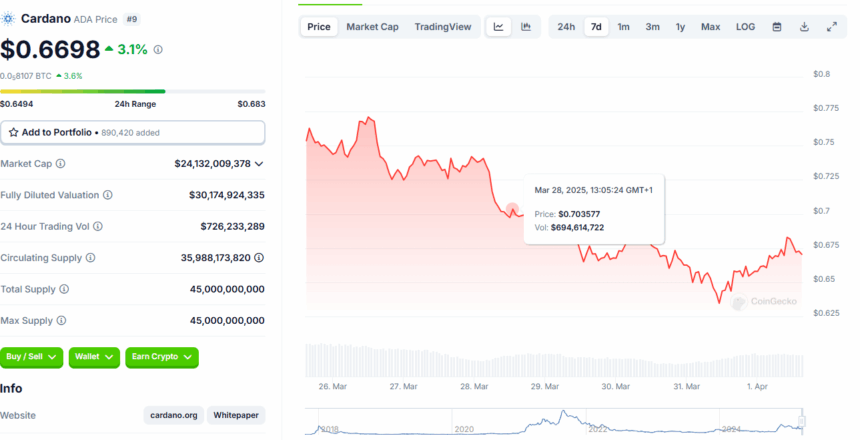Image resolution: width=860 pixels, height=440 pixels.
Task: Open cardano.org website link
Action: (174, 415)
